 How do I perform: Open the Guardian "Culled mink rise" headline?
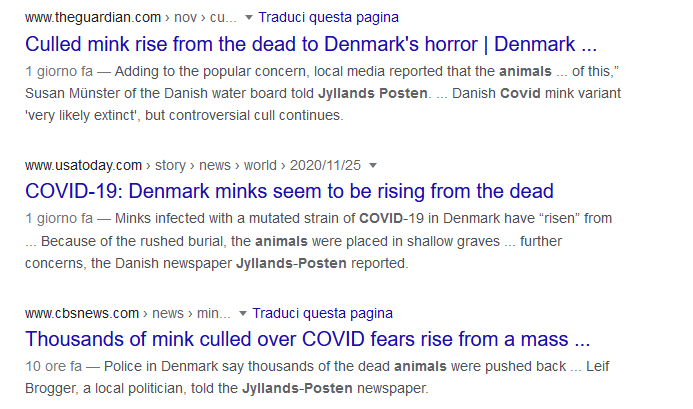pyautogui.click(x=310, y=45)
